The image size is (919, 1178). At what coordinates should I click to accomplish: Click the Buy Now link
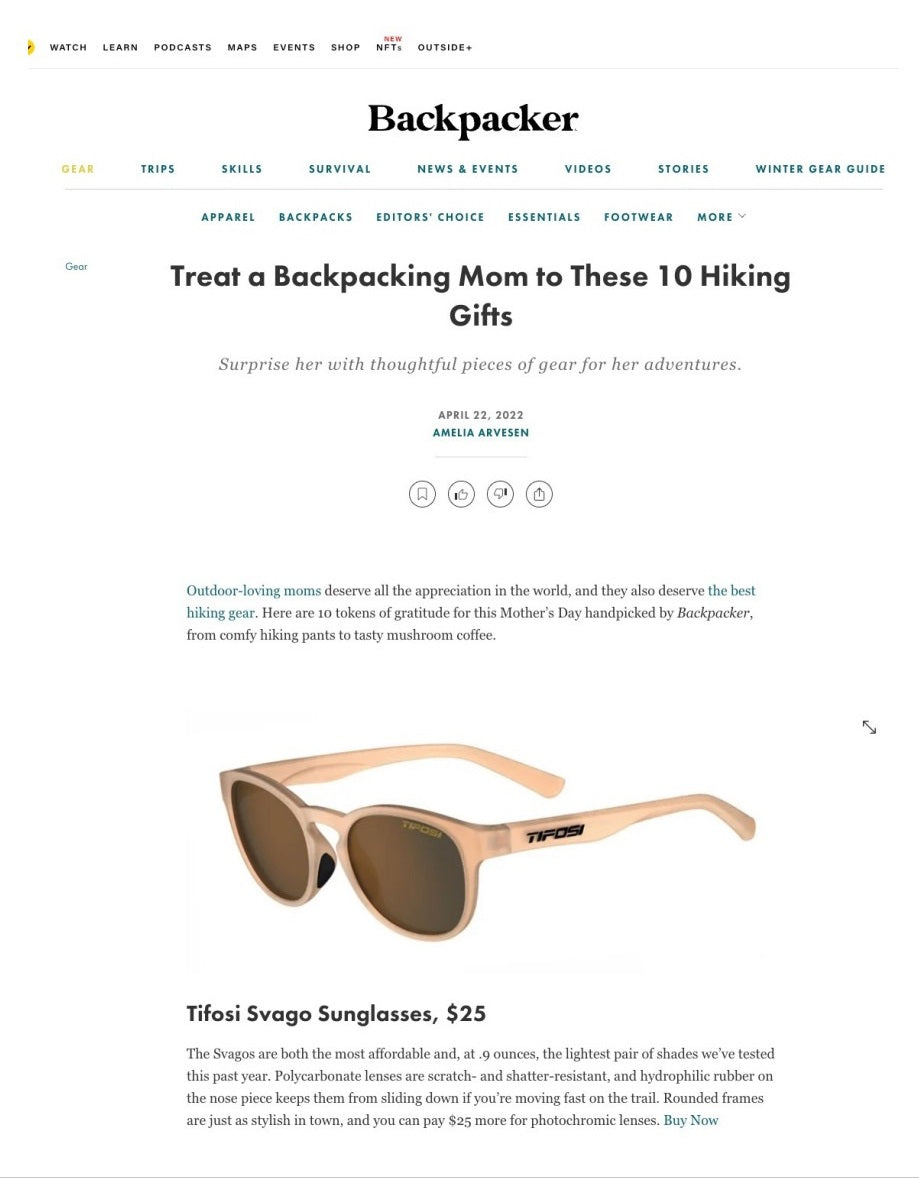tap(691, 1120)
